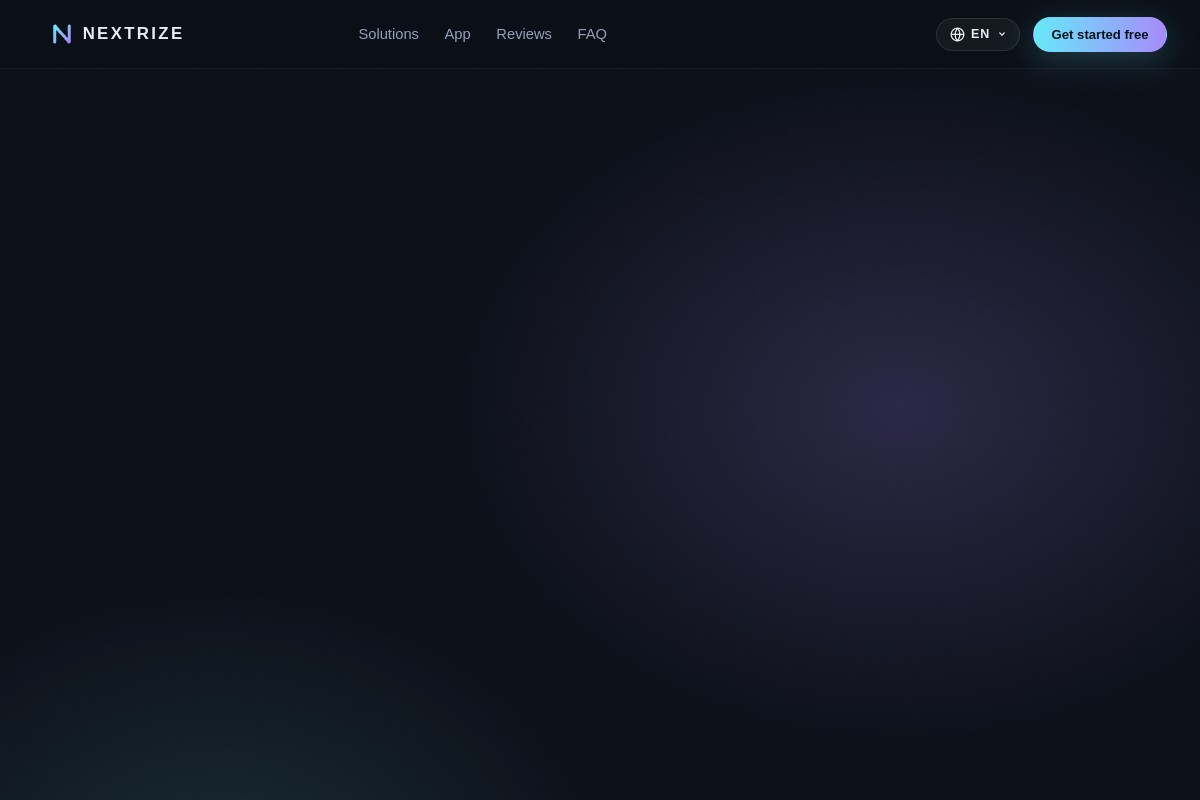This screenshot has height=800, width=1200.
Task: Expand the EN language chevron
Action: tap(1002, 34)
